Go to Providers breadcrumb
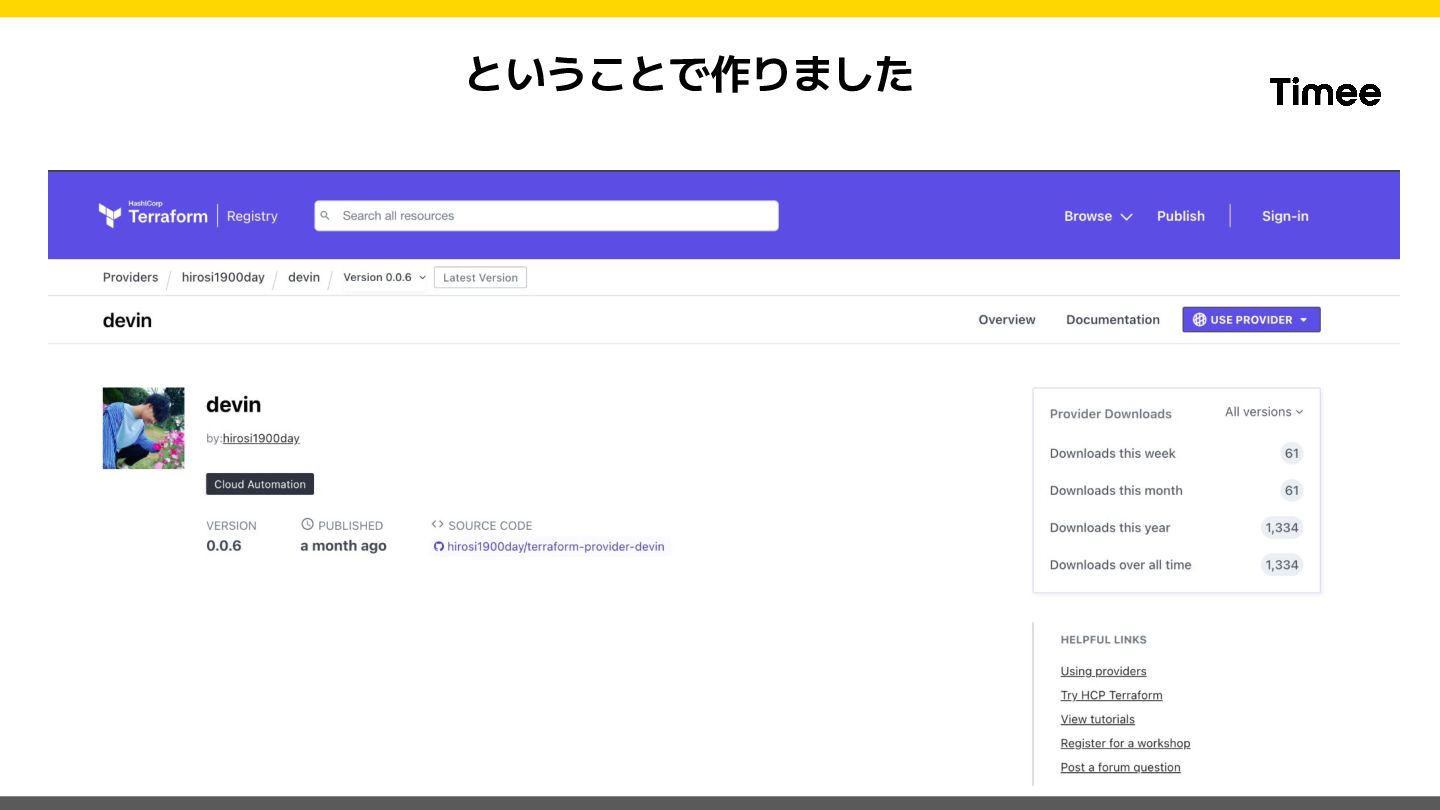The image size is (1440, 810). pyautogui.click(x=130, y=277)
